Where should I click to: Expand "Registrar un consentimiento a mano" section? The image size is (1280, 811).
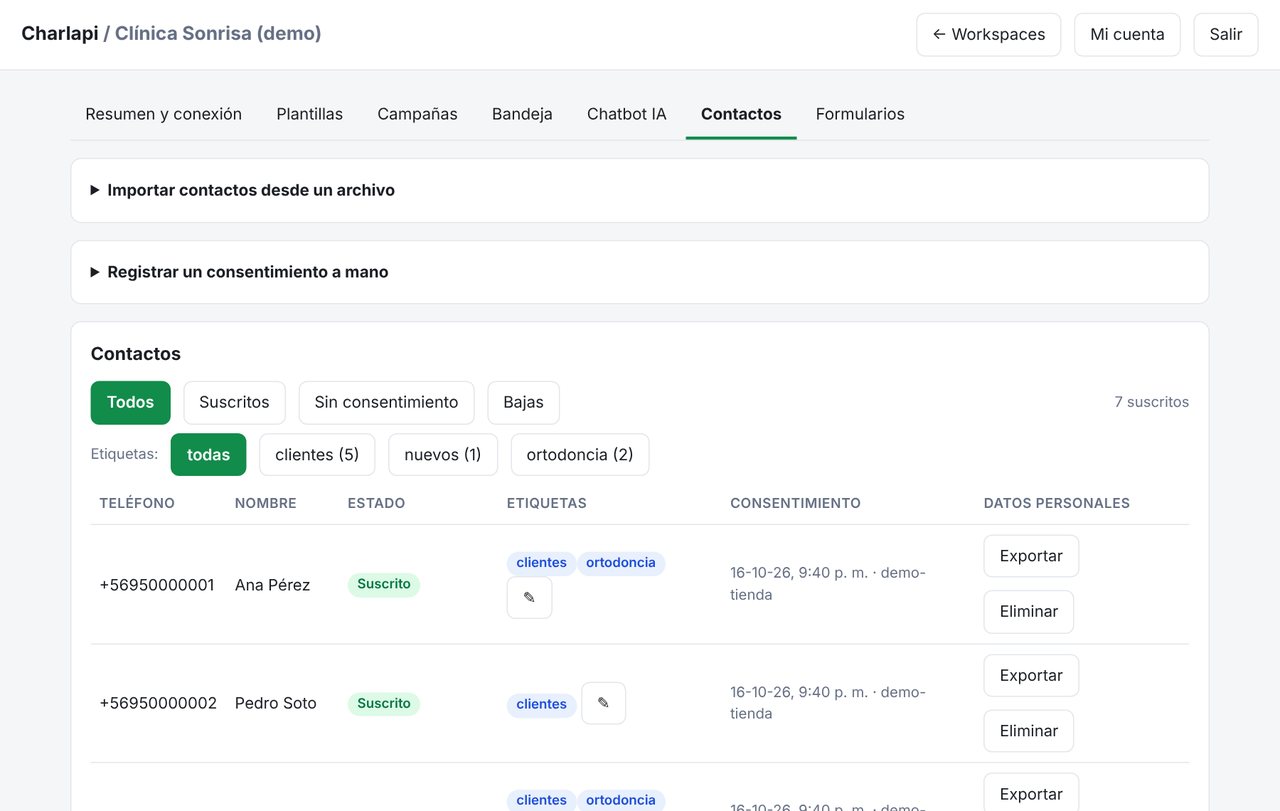pos(640,272)
